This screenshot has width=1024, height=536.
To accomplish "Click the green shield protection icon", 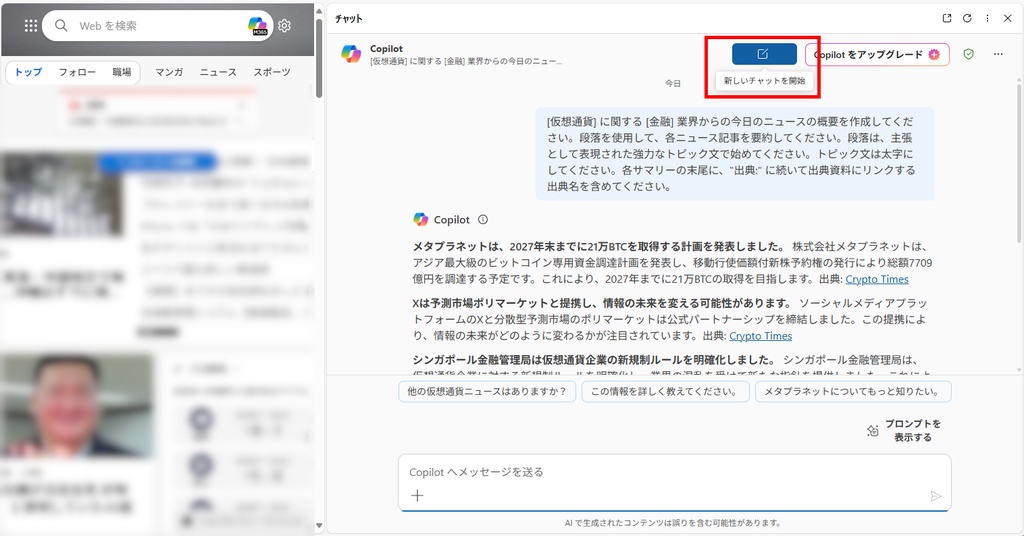I will (x=968, y=54).
